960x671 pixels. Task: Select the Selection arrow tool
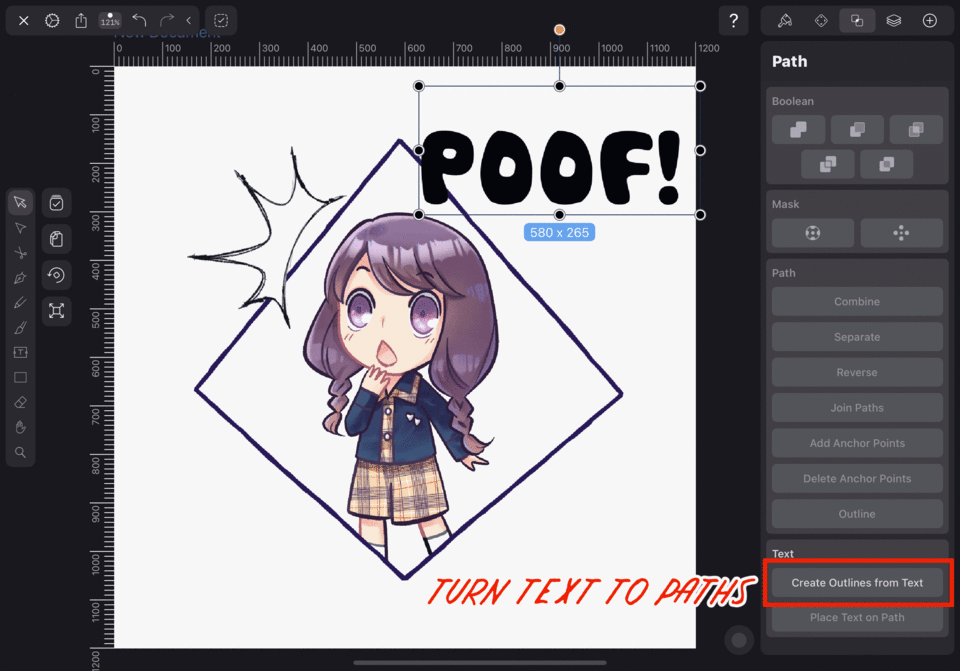(20, 203)
